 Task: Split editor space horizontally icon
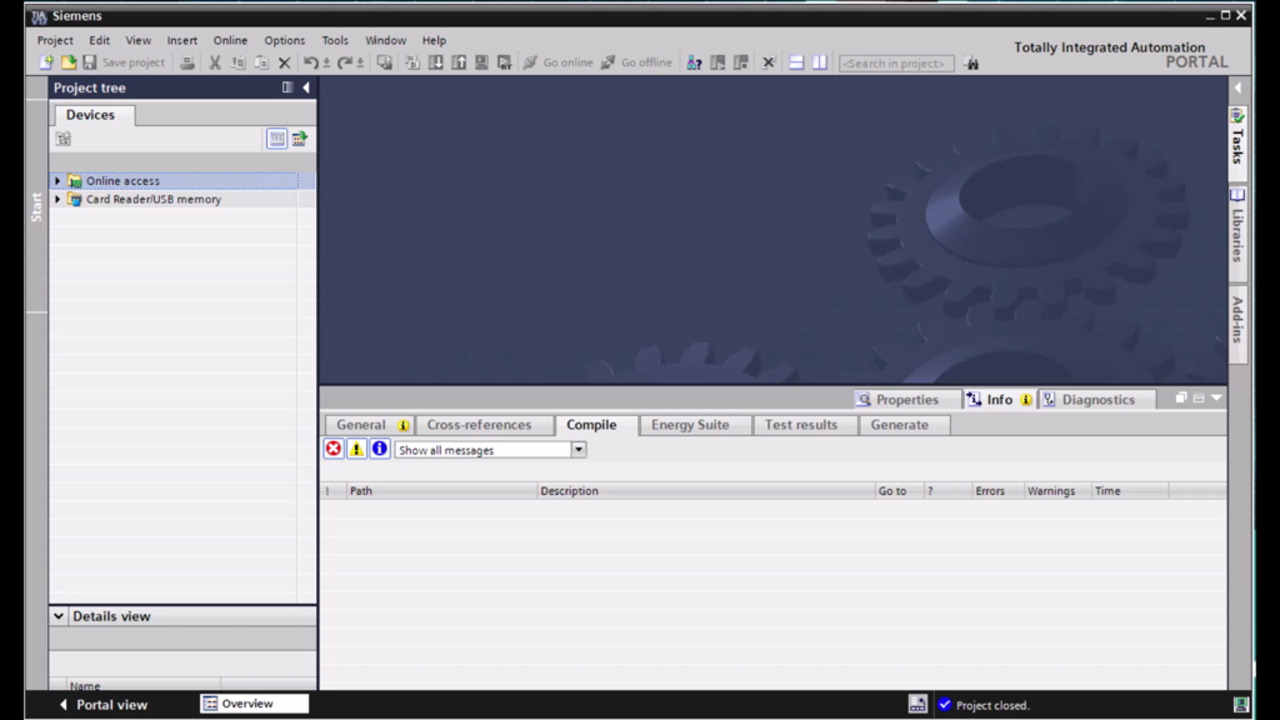(x=797, y=63)
